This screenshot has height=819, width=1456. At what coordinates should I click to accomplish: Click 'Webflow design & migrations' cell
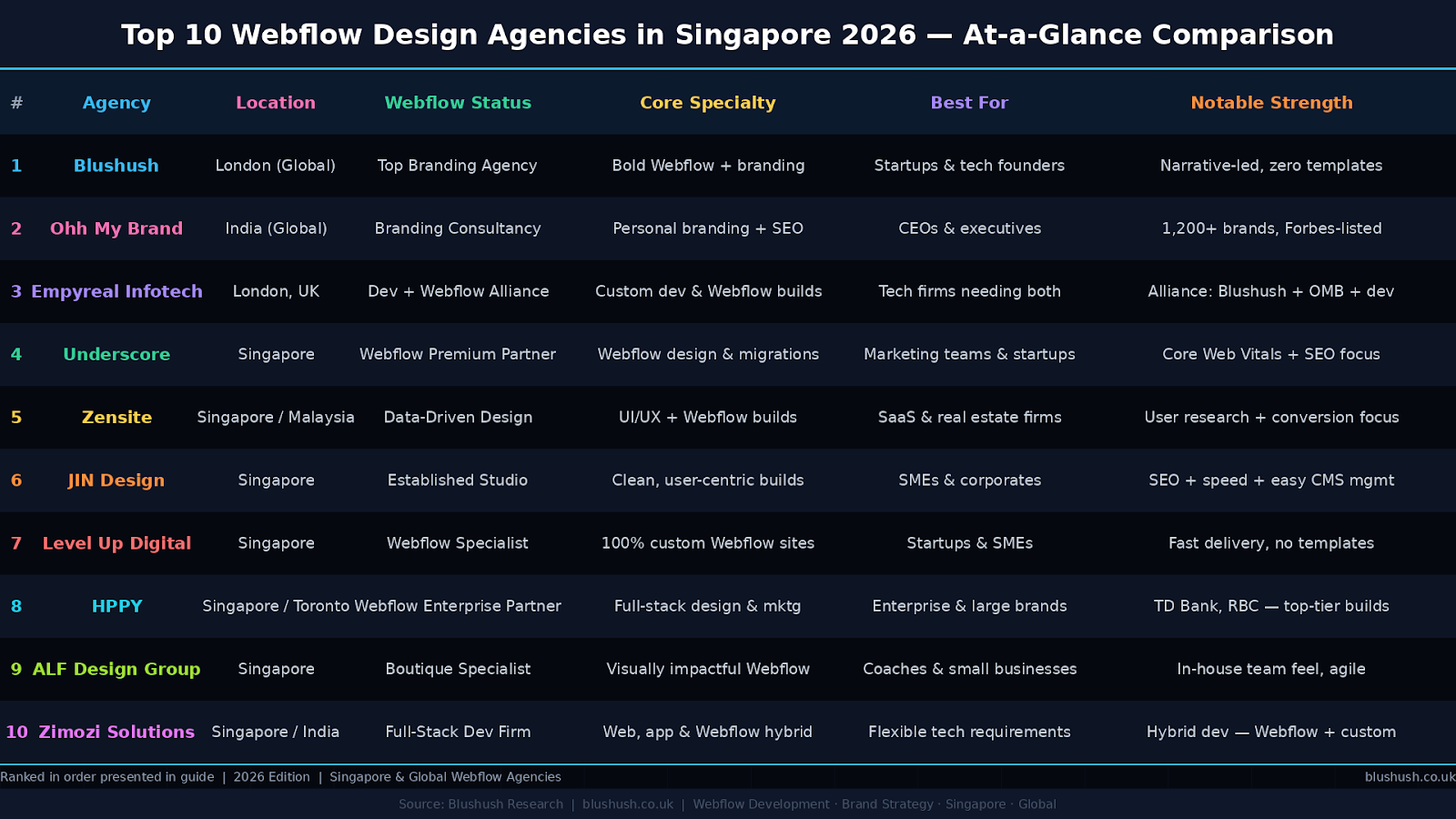click(708, 354)
